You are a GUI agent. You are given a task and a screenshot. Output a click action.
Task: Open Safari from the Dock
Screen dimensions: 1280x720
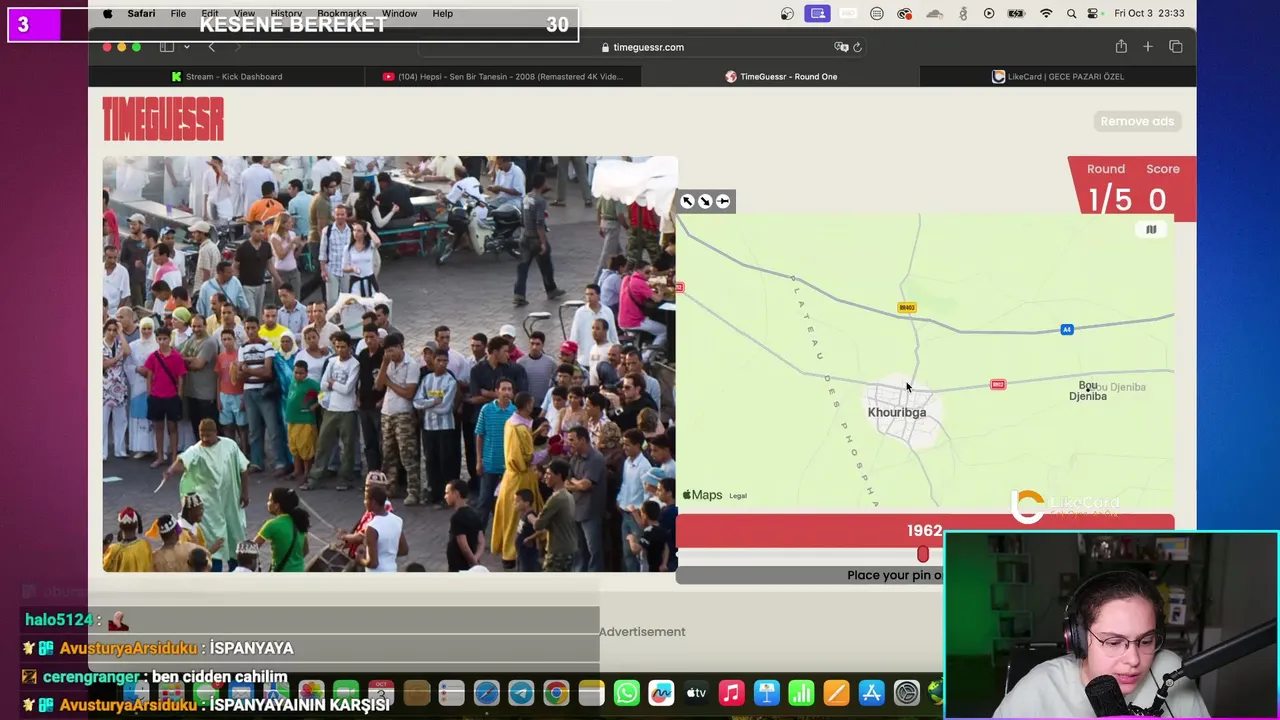[x=486, y=692]
